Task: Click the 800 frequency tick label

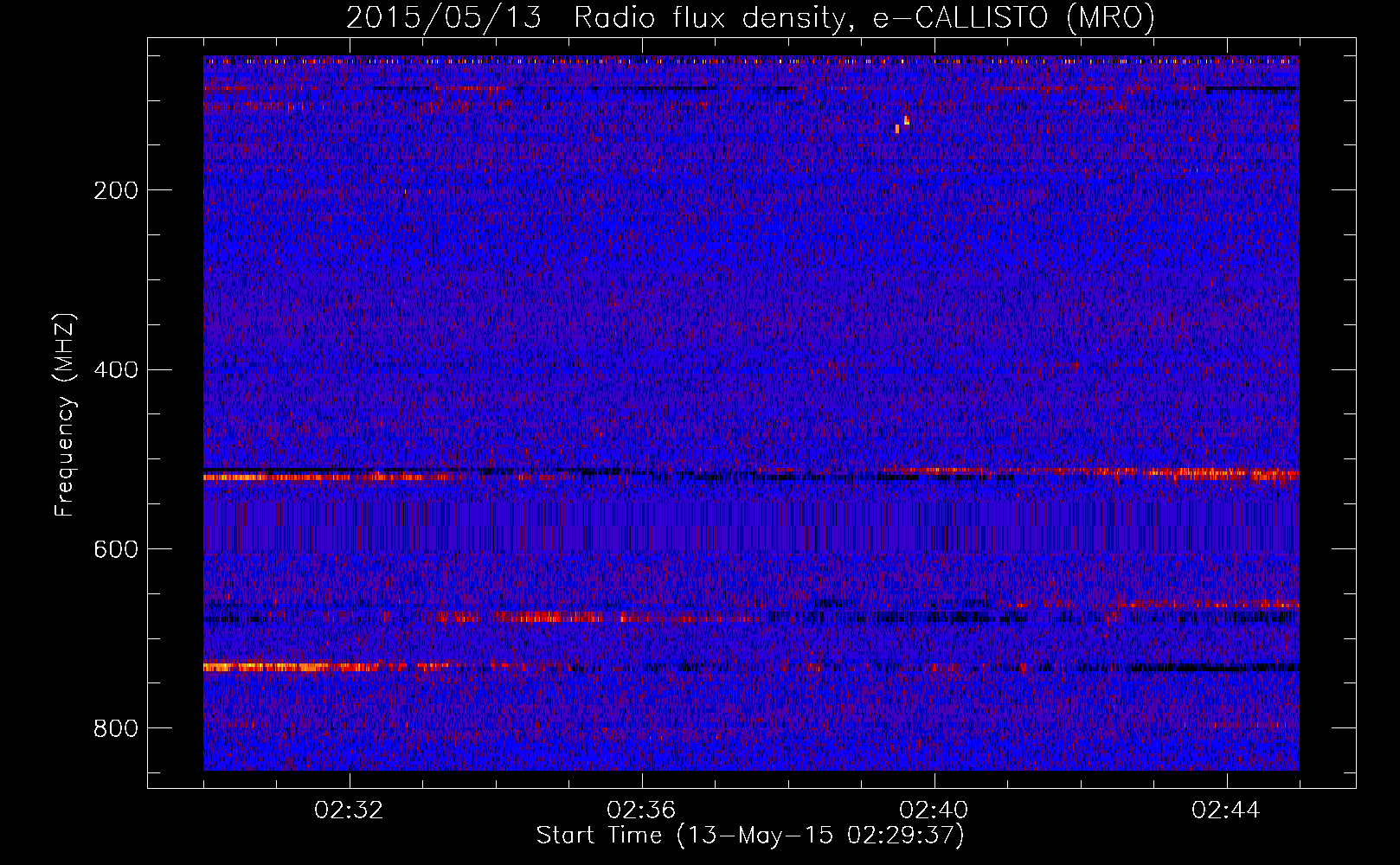Action: [116, 728]
